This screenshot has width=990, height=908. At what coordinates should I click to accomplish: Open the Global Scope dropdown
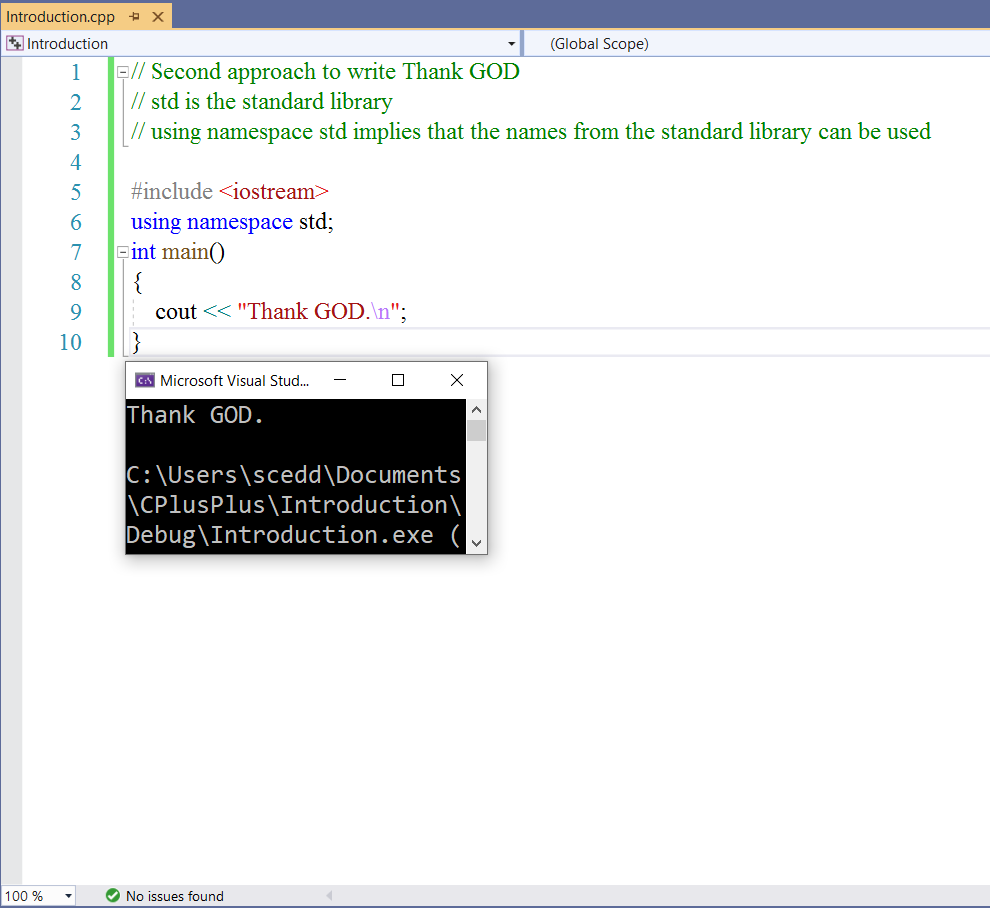[x=756, y=44]
